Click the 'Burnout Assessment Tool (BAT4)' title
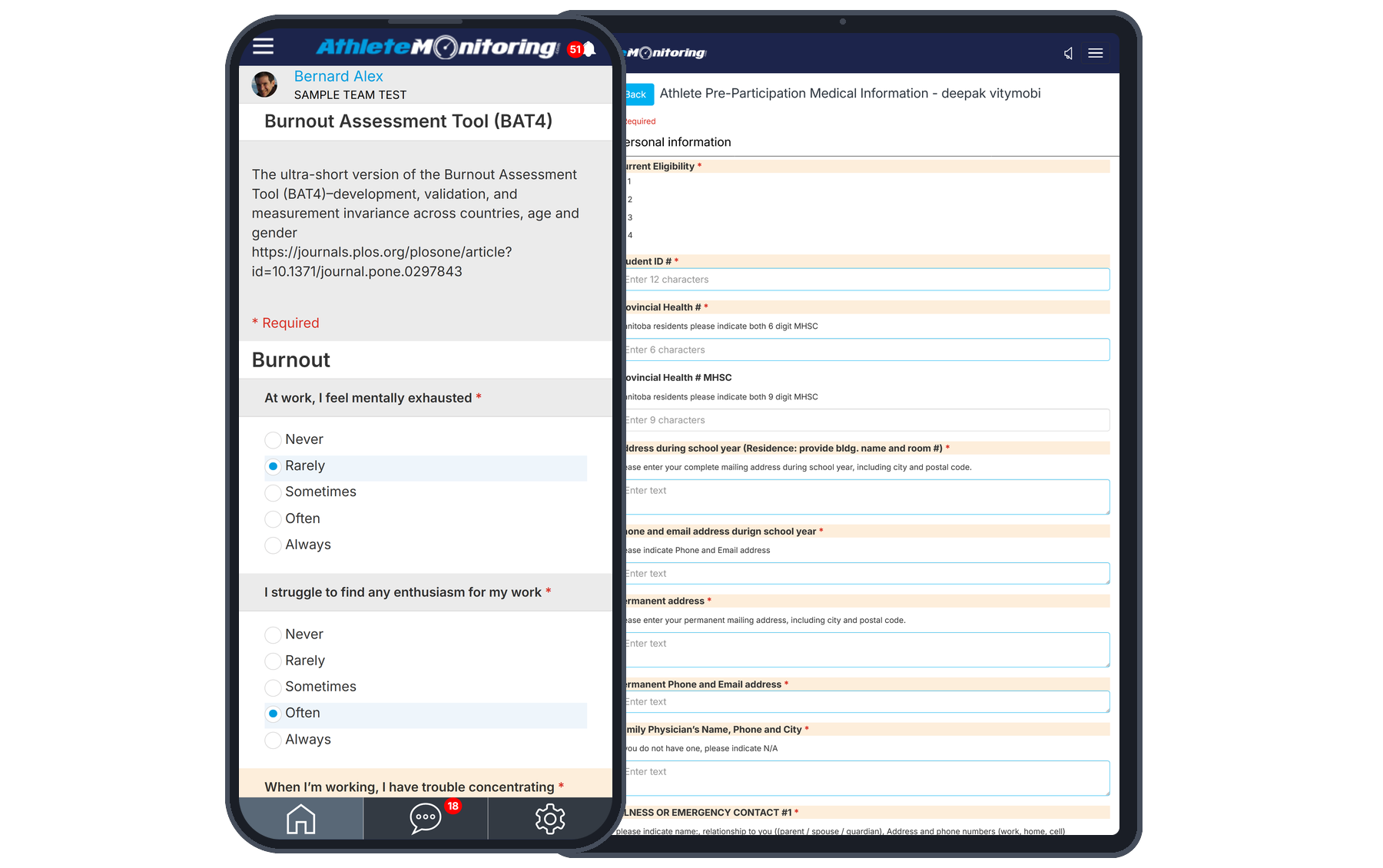This screenshot has width=1383, height=868. click(x=409, y=121)
